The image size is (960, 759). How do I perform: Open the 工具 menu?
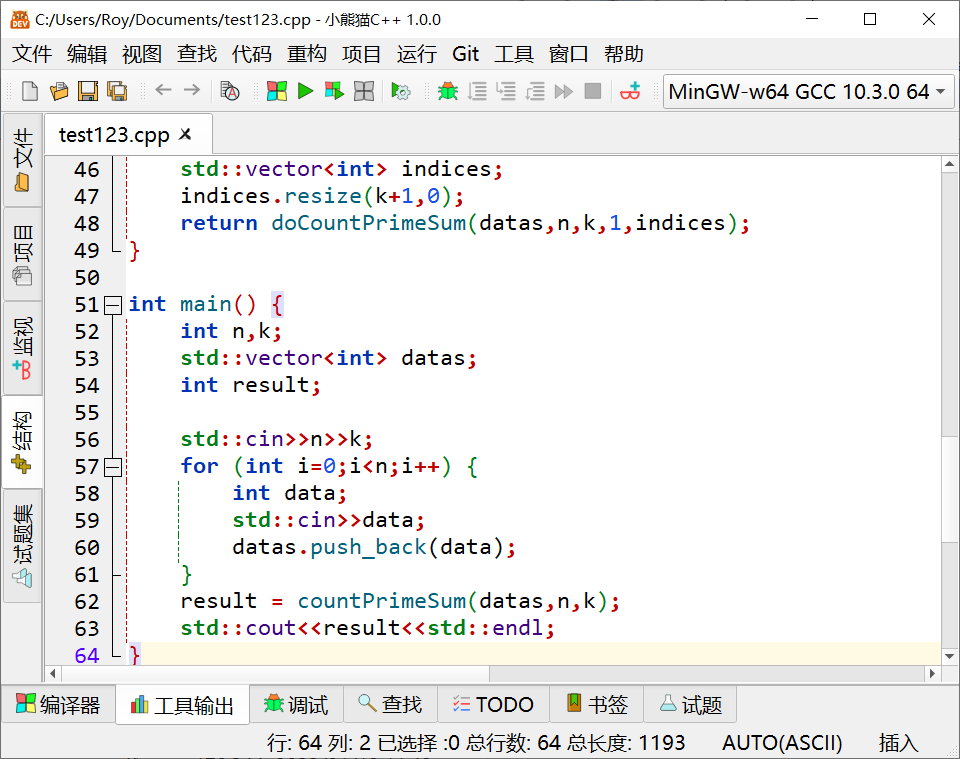tap(514, 54)
